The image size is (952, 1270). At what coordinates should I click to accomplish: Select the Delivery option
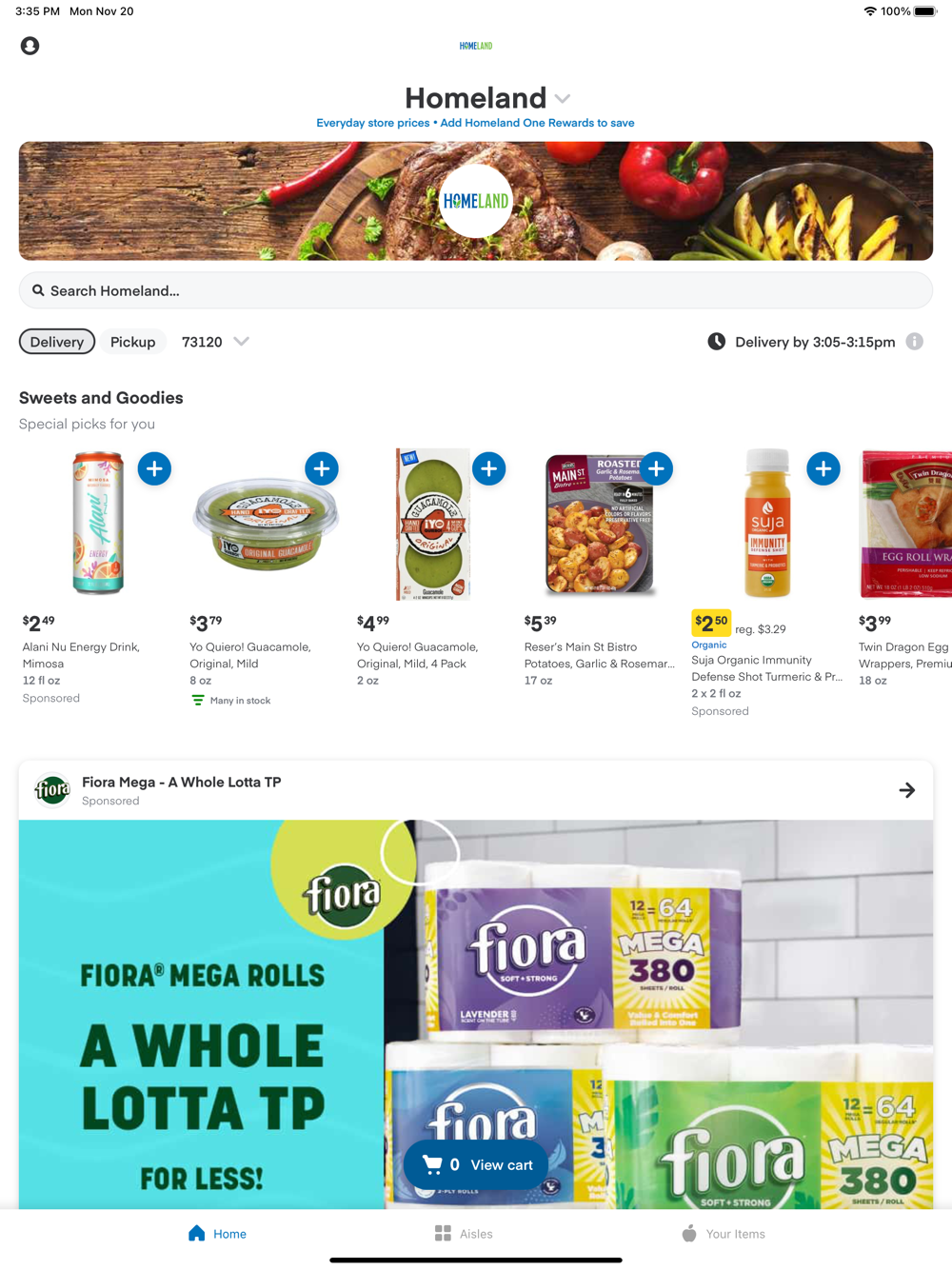[57, 342]
